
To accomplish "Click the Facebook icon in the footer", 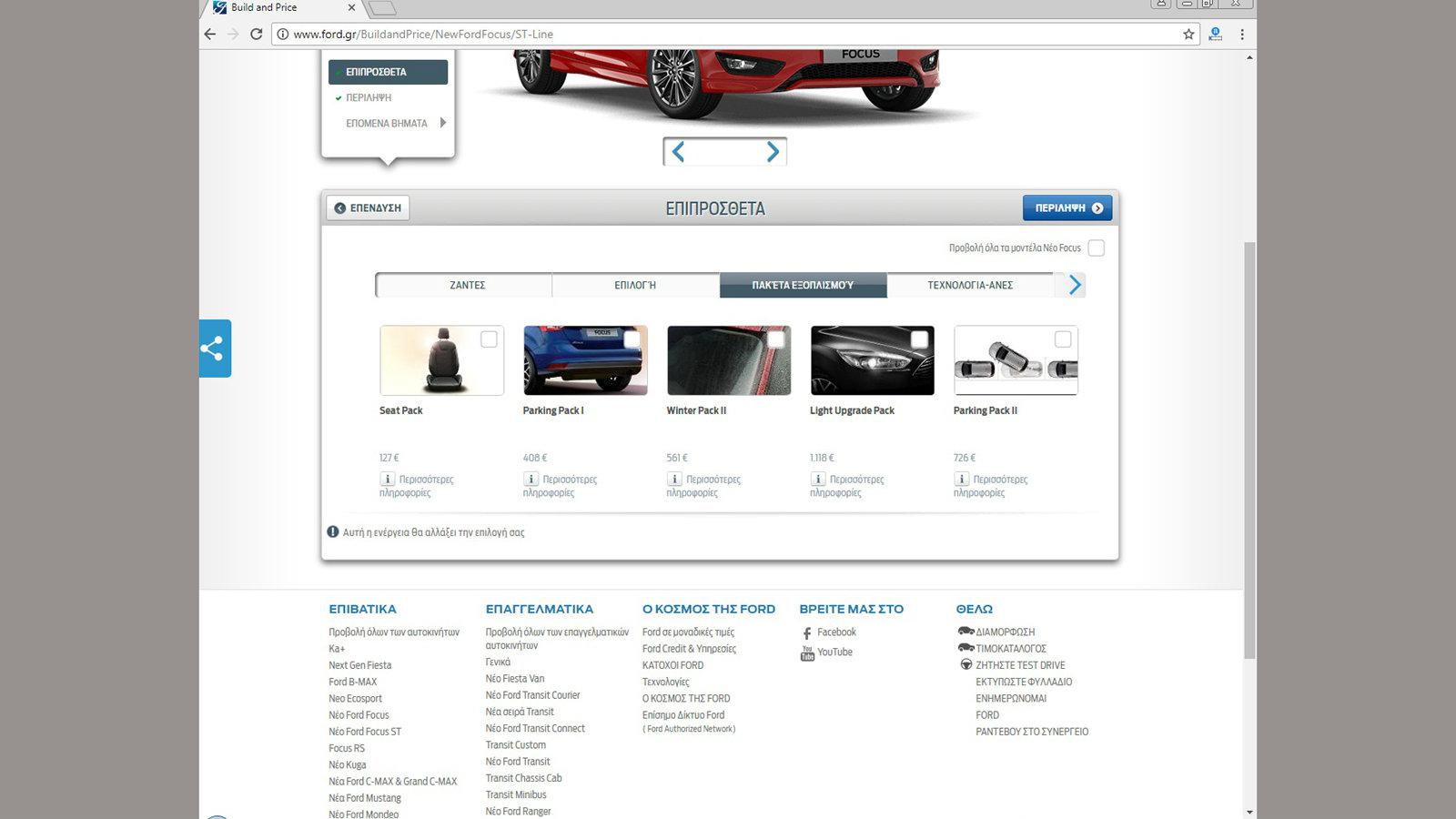I will (807, 633).
